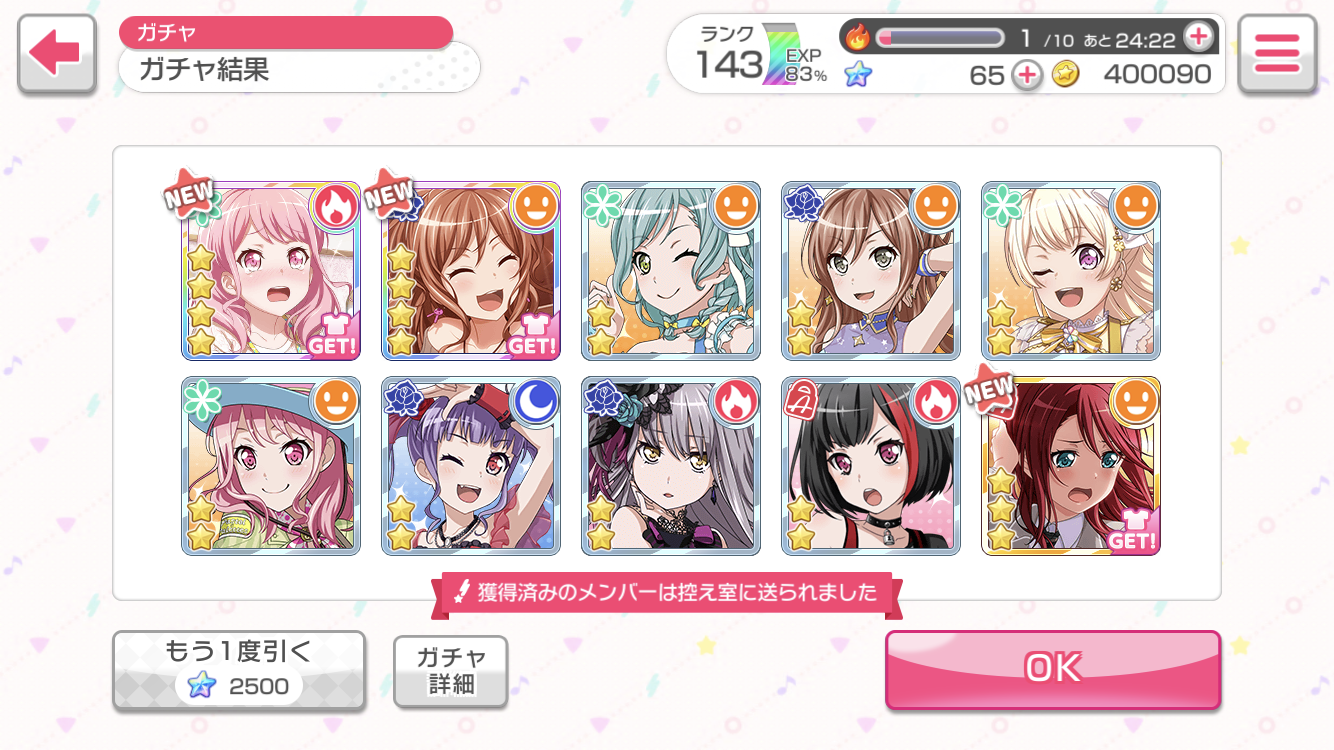The height and width of the screenshot is (750, 1334).
Task: Pull again with もう1度引く for 2500 stars
Action: coord(238,670)
